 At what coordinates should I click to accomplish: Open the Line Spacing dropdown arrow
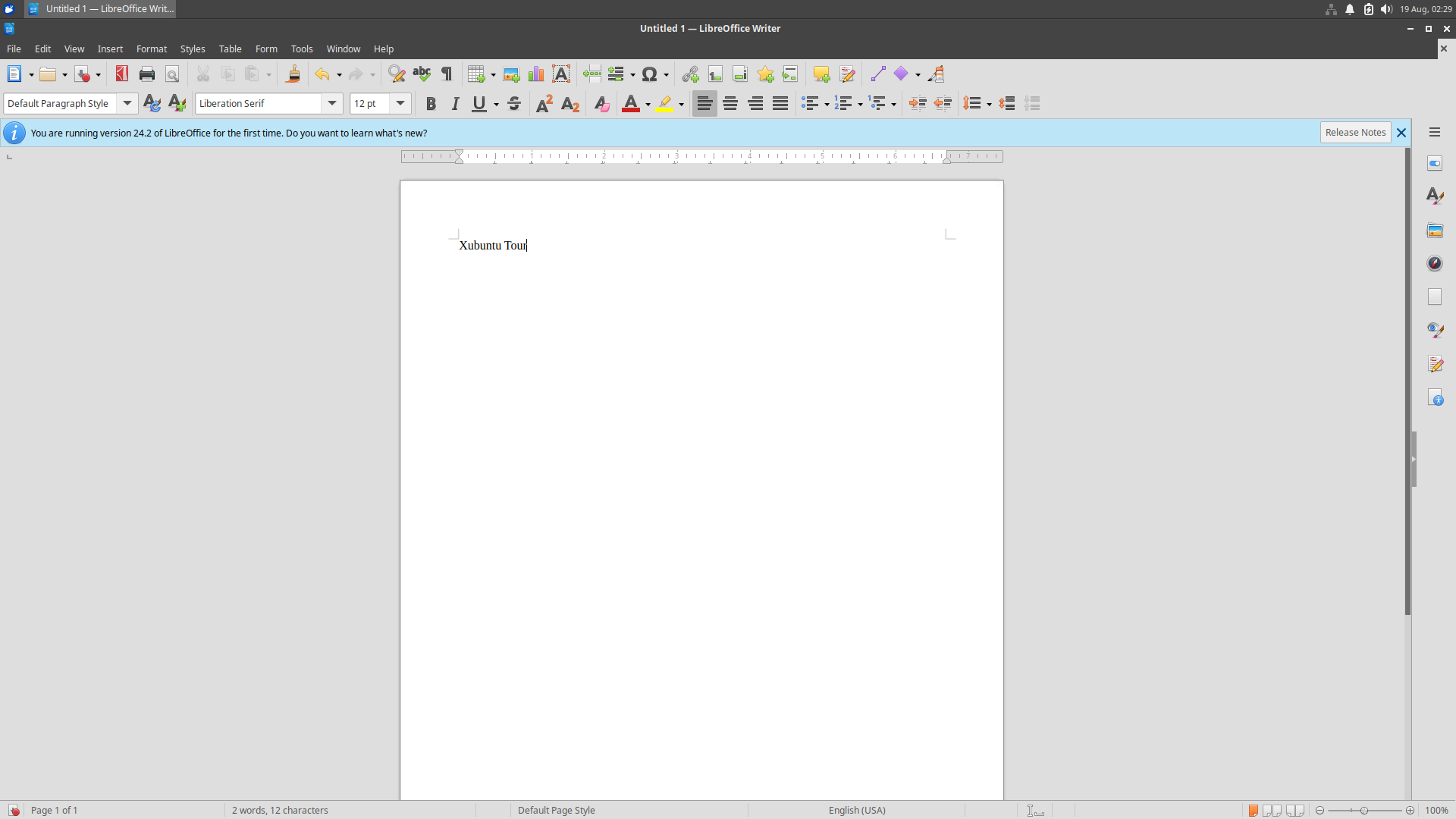click(989, 105)
